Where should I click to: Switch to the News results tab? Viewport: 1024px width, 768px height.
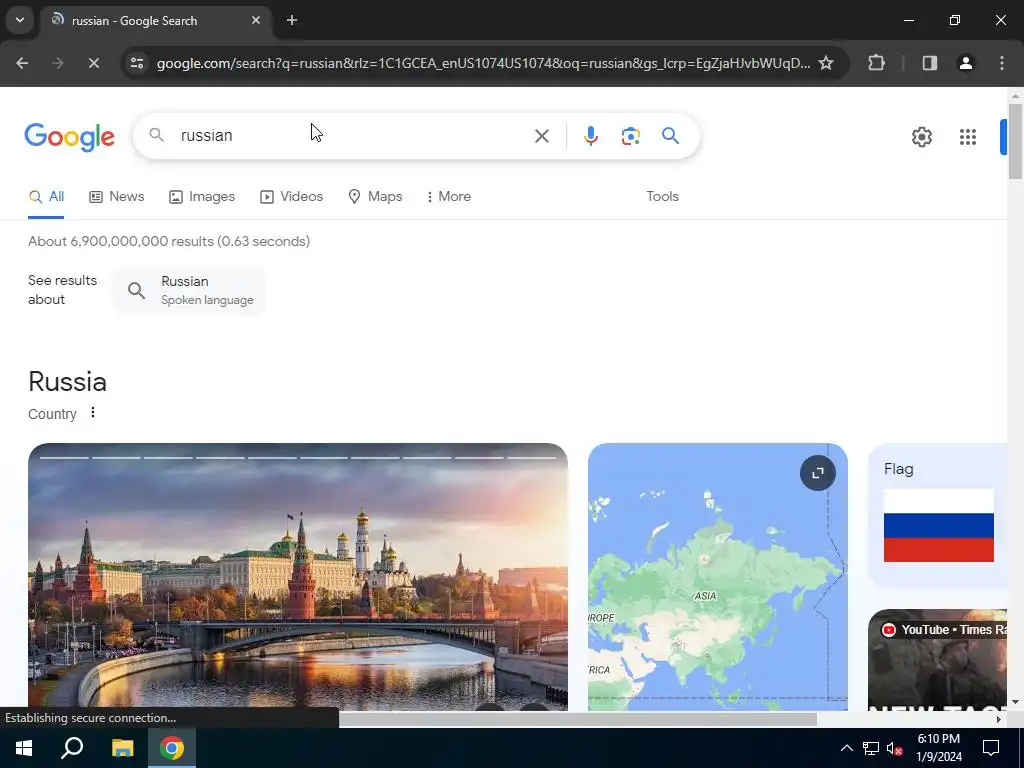coord(117,197)
